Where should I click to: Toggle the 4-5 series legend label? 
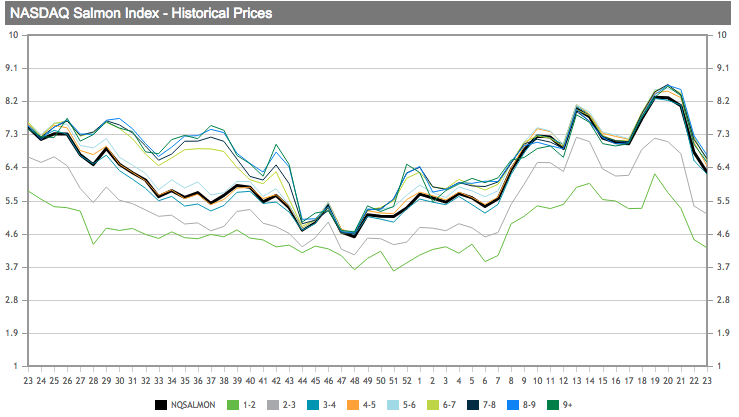pyautogui.click(x=369, y=405)
